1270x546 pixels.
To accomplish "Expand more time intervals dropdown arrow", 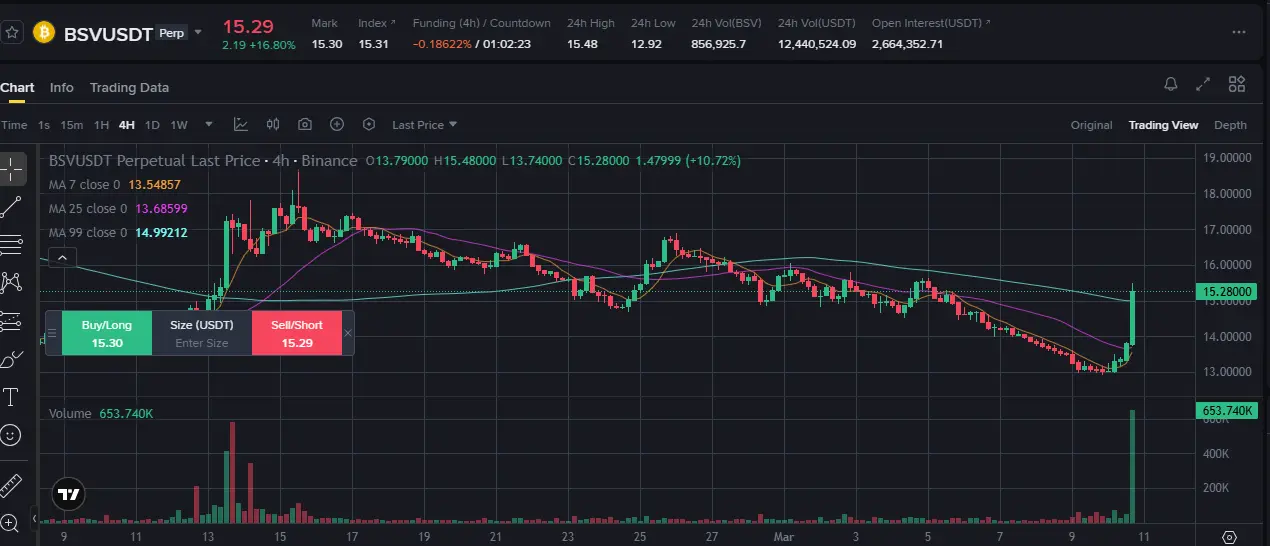I will pos(209,125).
